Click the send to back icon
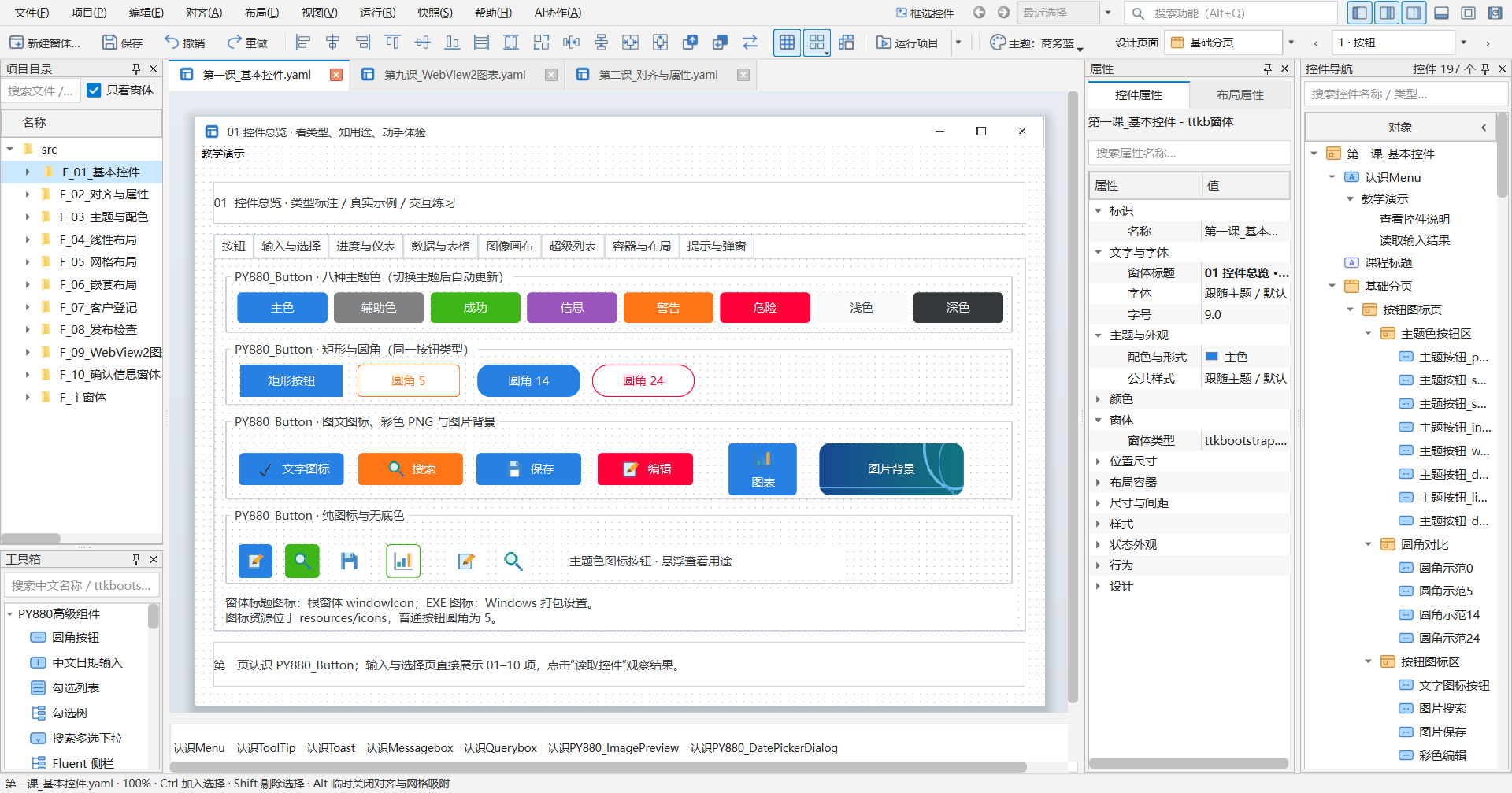The image size is (1512, 793). tap(720, 43)
